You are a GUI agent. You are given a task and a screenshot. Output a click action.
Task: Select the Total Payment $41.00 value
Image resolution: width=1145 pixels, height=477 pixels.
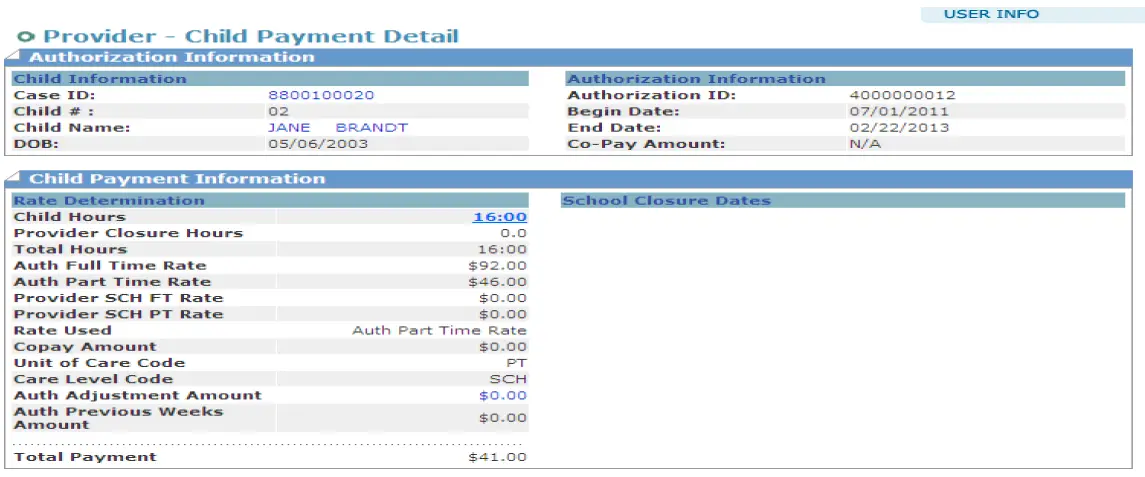pos(497,457)
